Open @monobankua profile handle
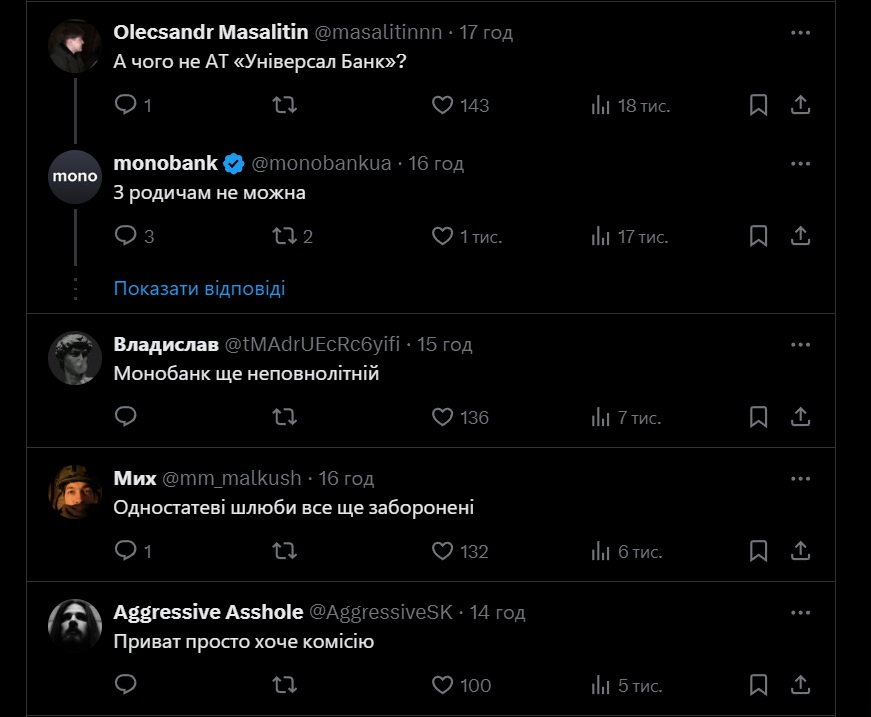This screenshot has width=871, height=717. [x=321, y=163]
